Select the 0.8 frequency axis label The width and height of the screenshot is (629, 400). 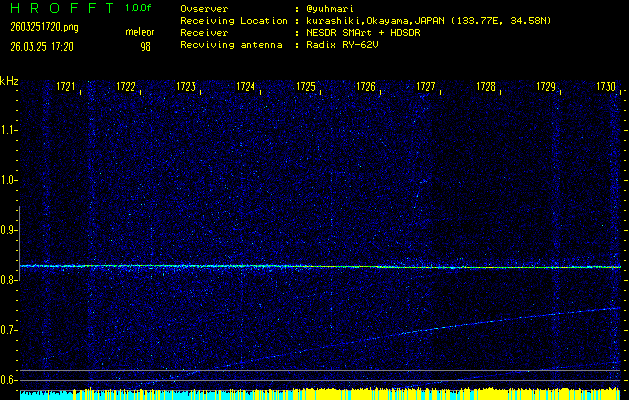(9, 280)
